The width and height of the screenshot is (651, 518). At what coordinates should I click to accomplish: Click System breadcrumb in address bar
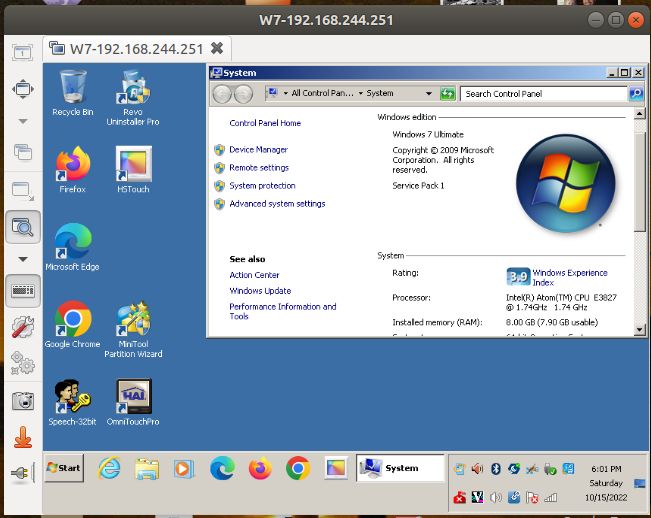pos(379,93)
